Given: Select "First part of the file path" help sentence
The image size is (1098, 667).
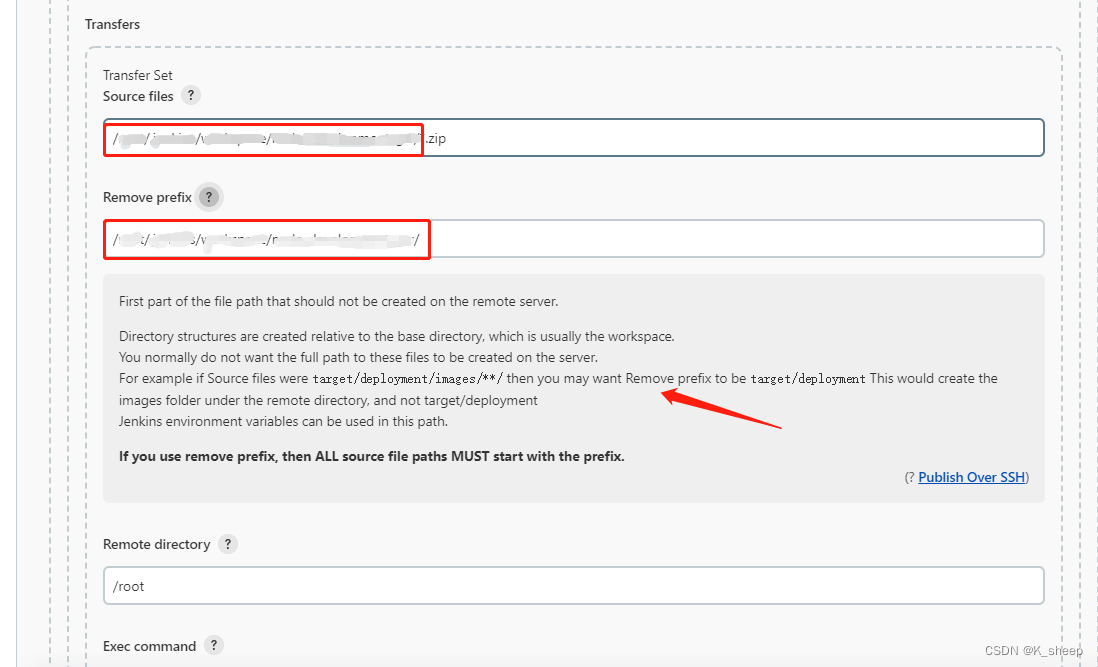Looking at the screenshot, I should point(338,302).
